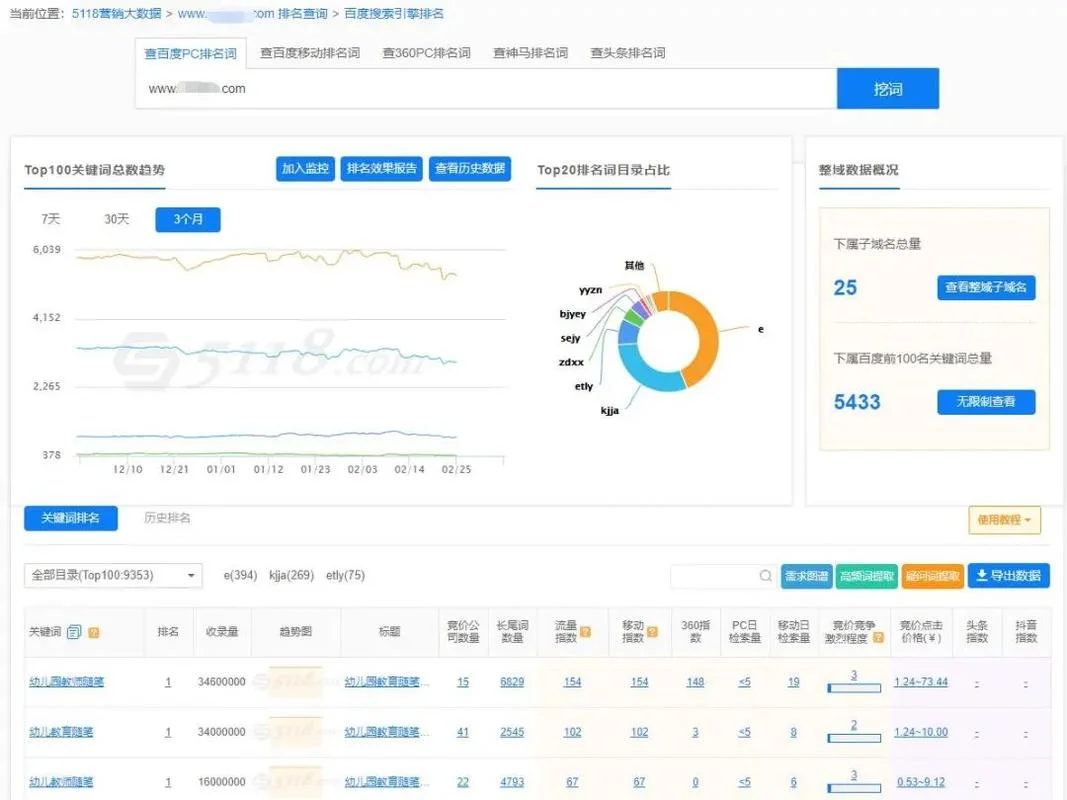Click competition bar for 幼儿园教师随笔 row
The image size is (1067, 800).
tap(854, 688)
